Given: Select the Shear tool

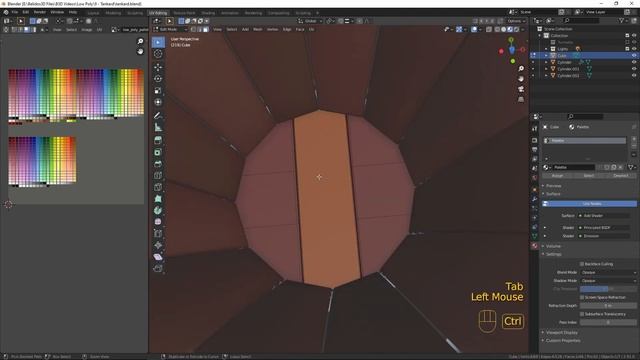Looking at the screenshot, I should pos(158,257).
